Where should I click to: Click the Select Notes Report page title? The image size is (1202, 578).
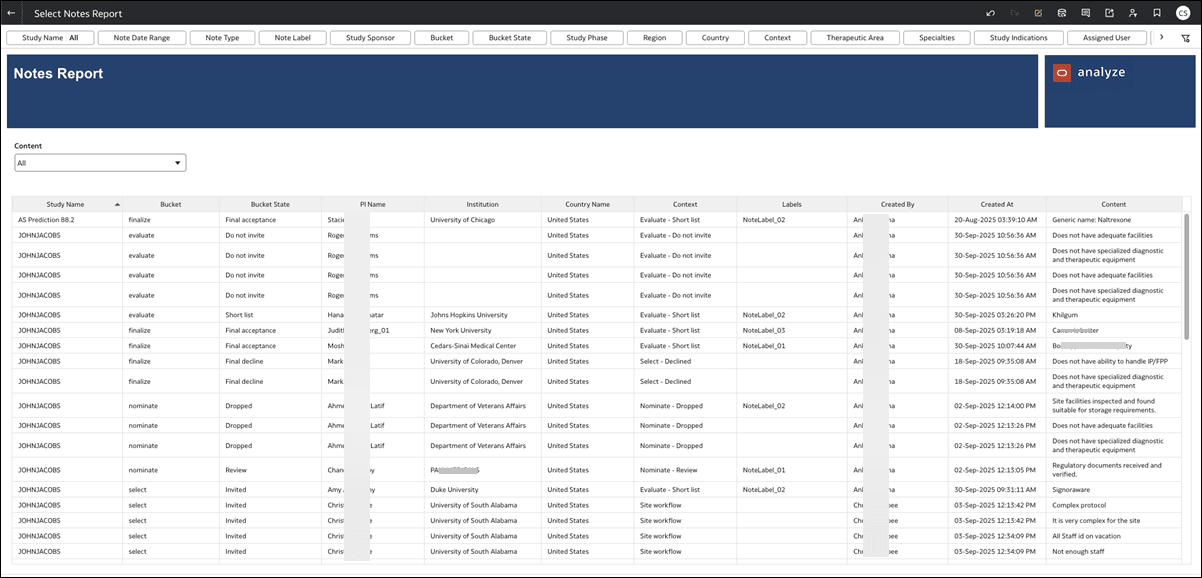tap(78, 14)
